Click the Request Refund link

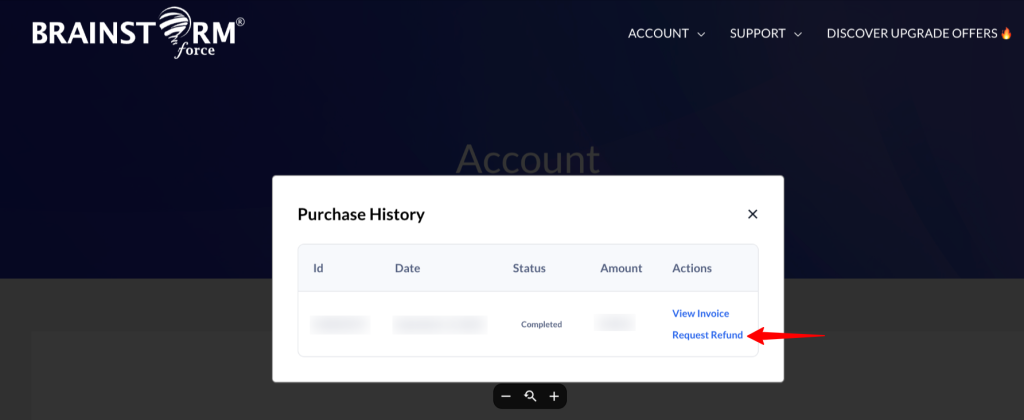(707, 335)
